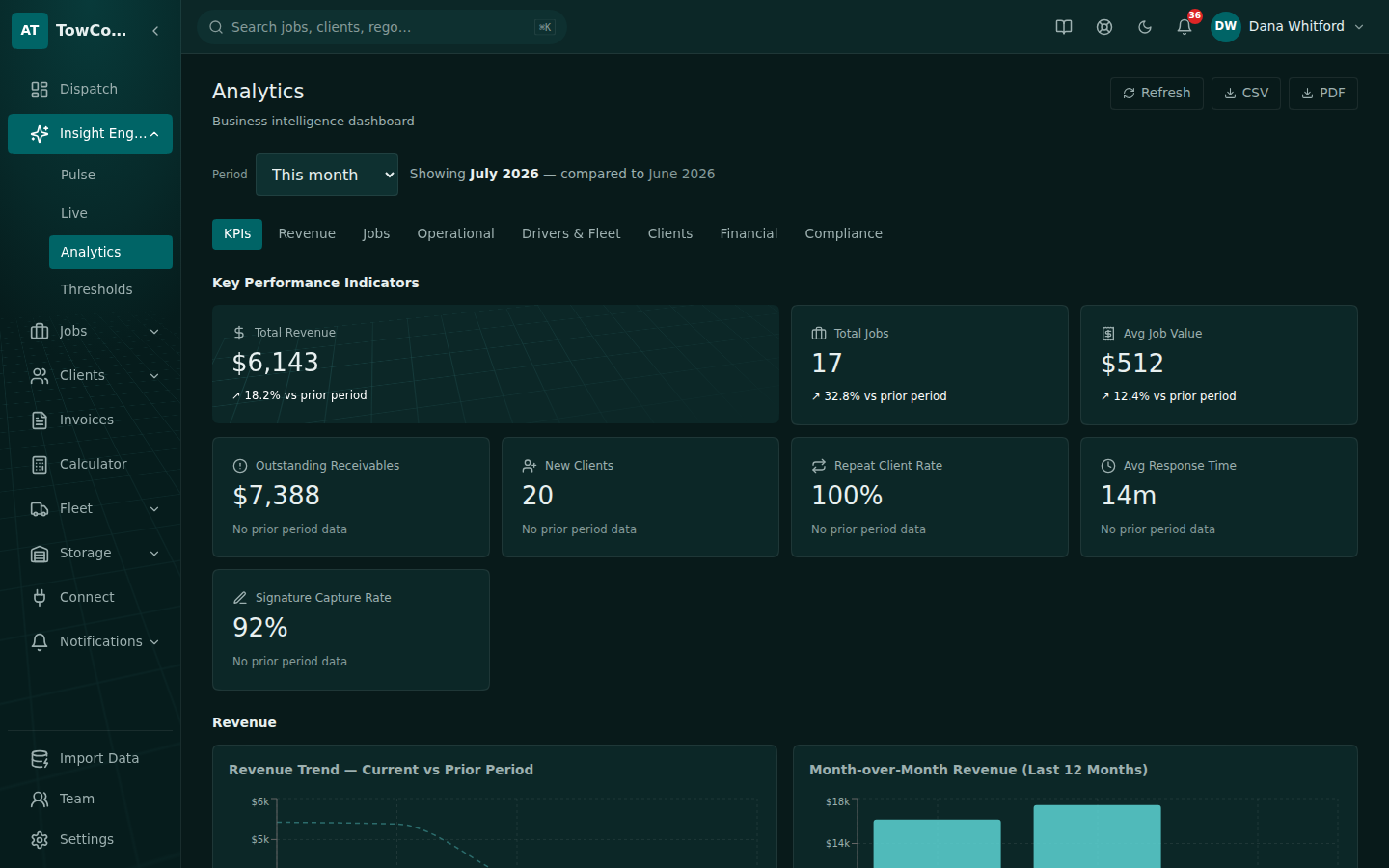Click the Fleet truck icon
This screenshot has width=1389, height=868.
[40, 509]
